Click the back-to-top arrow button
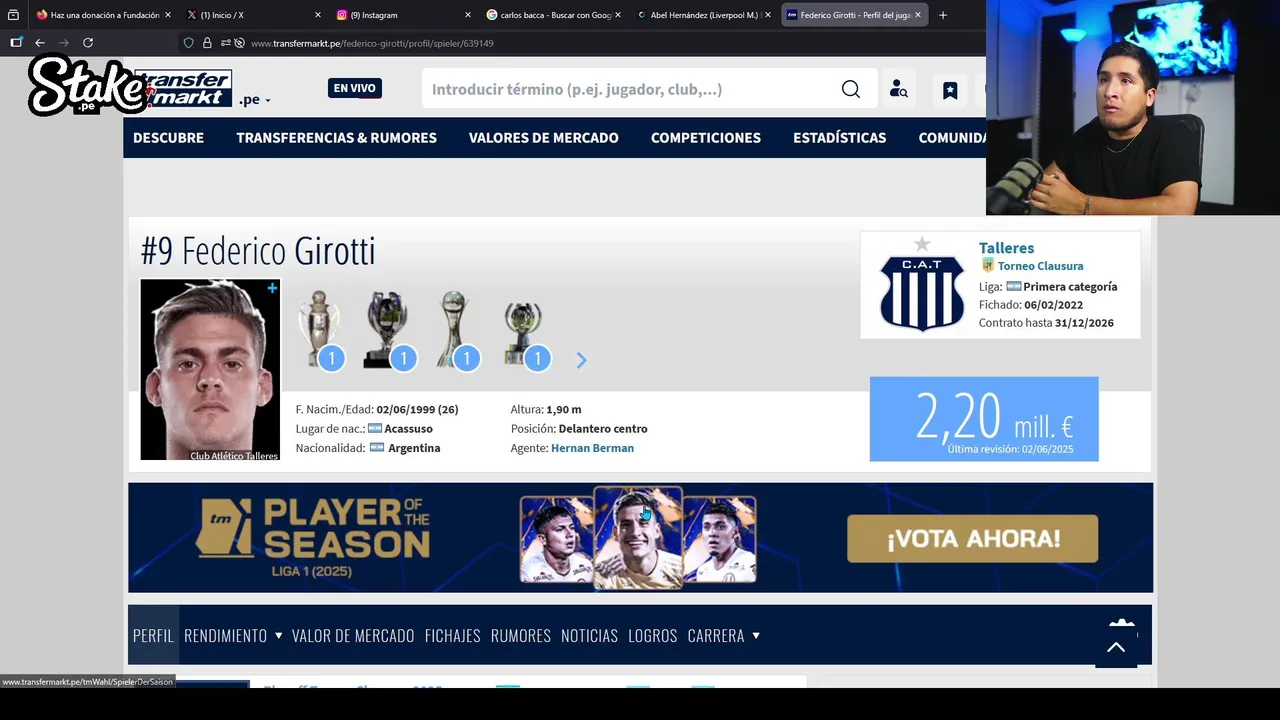 pyautogui.click(x=1116, y=647)
